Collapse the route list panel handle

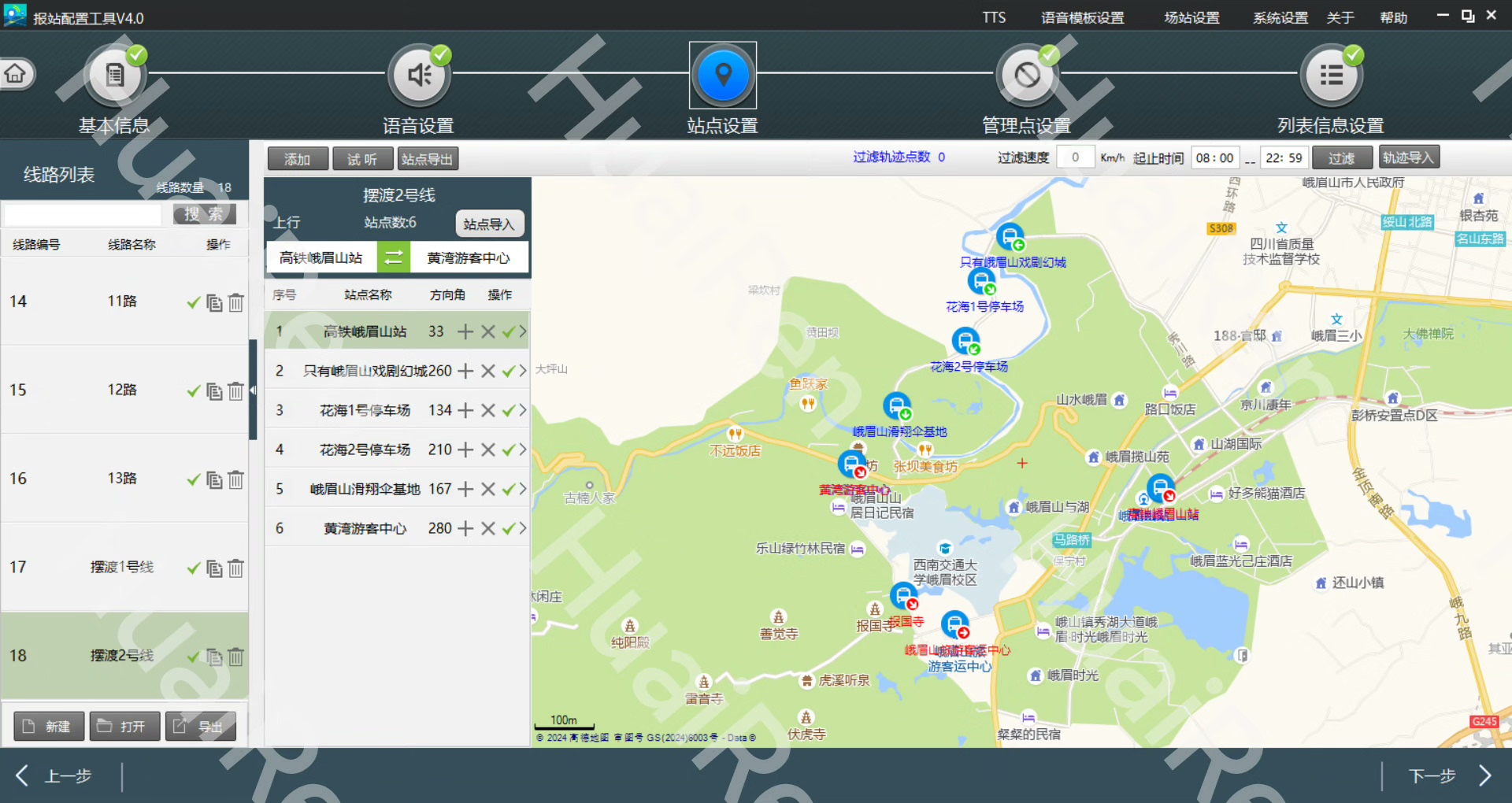[x=253, y=390]
